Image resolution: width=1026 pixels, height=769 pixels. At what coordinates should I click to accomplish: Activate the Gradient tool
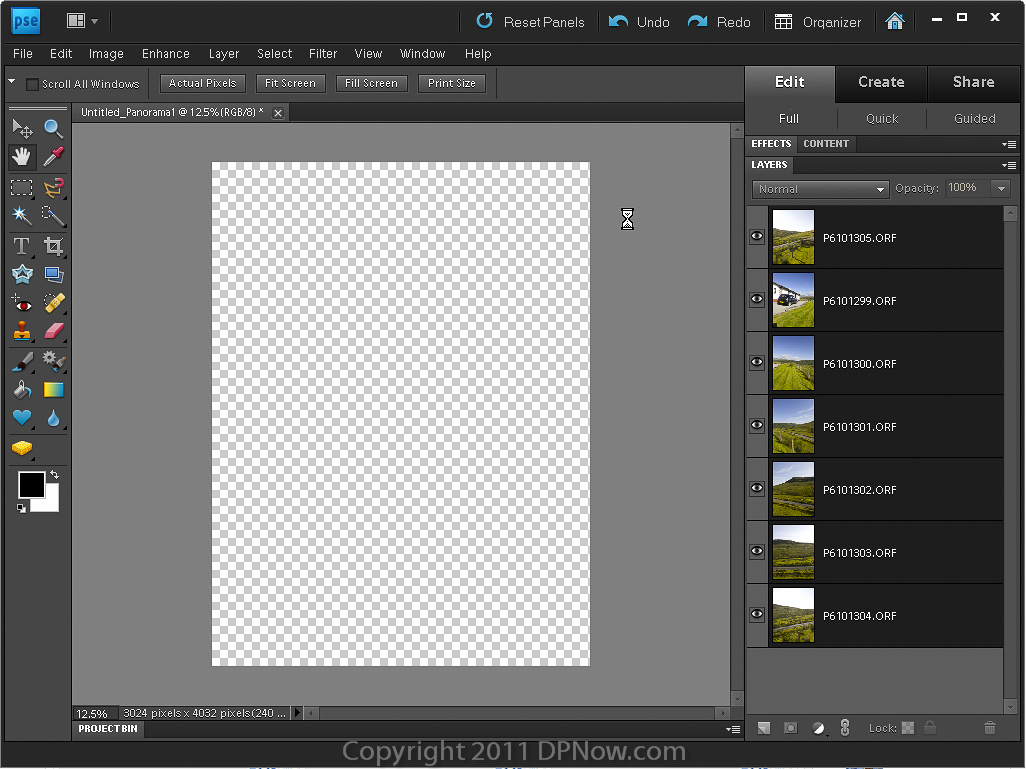[54, 390]
